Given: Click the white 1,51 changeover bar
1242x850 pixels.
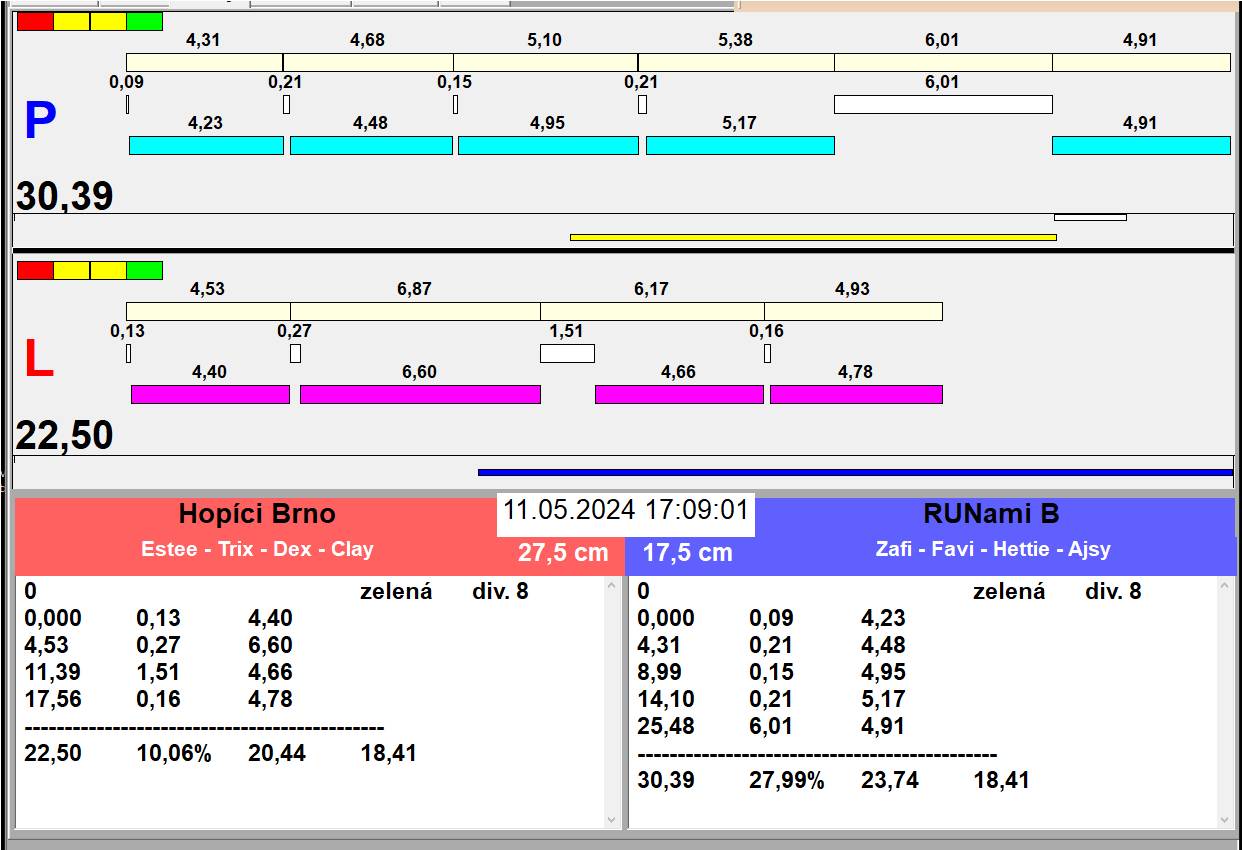Looking at the screenshot, I should tap(567, 353).
